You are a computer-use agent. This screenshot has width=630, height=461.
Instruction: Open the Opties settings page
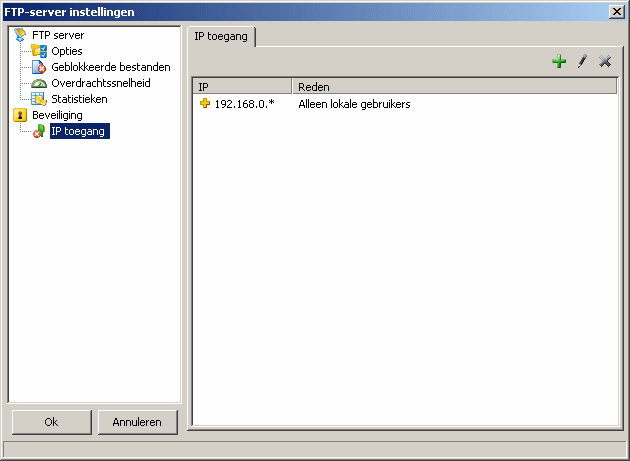click(67, 51)
